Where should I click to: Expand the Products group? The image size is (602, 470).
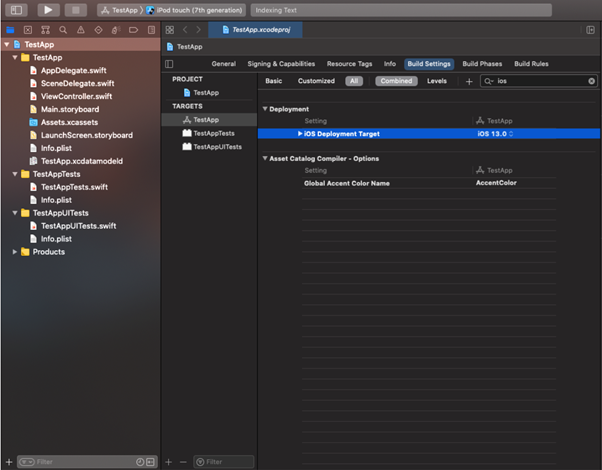(15, 252)
